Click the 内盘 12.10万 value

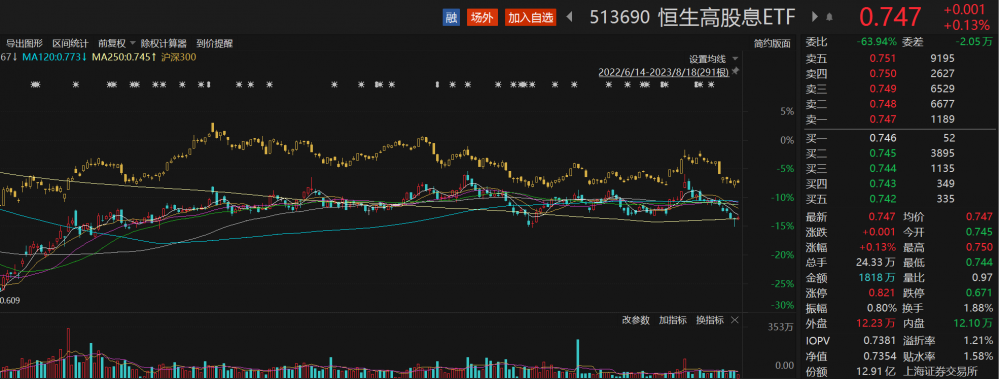(x=973, y=324)
